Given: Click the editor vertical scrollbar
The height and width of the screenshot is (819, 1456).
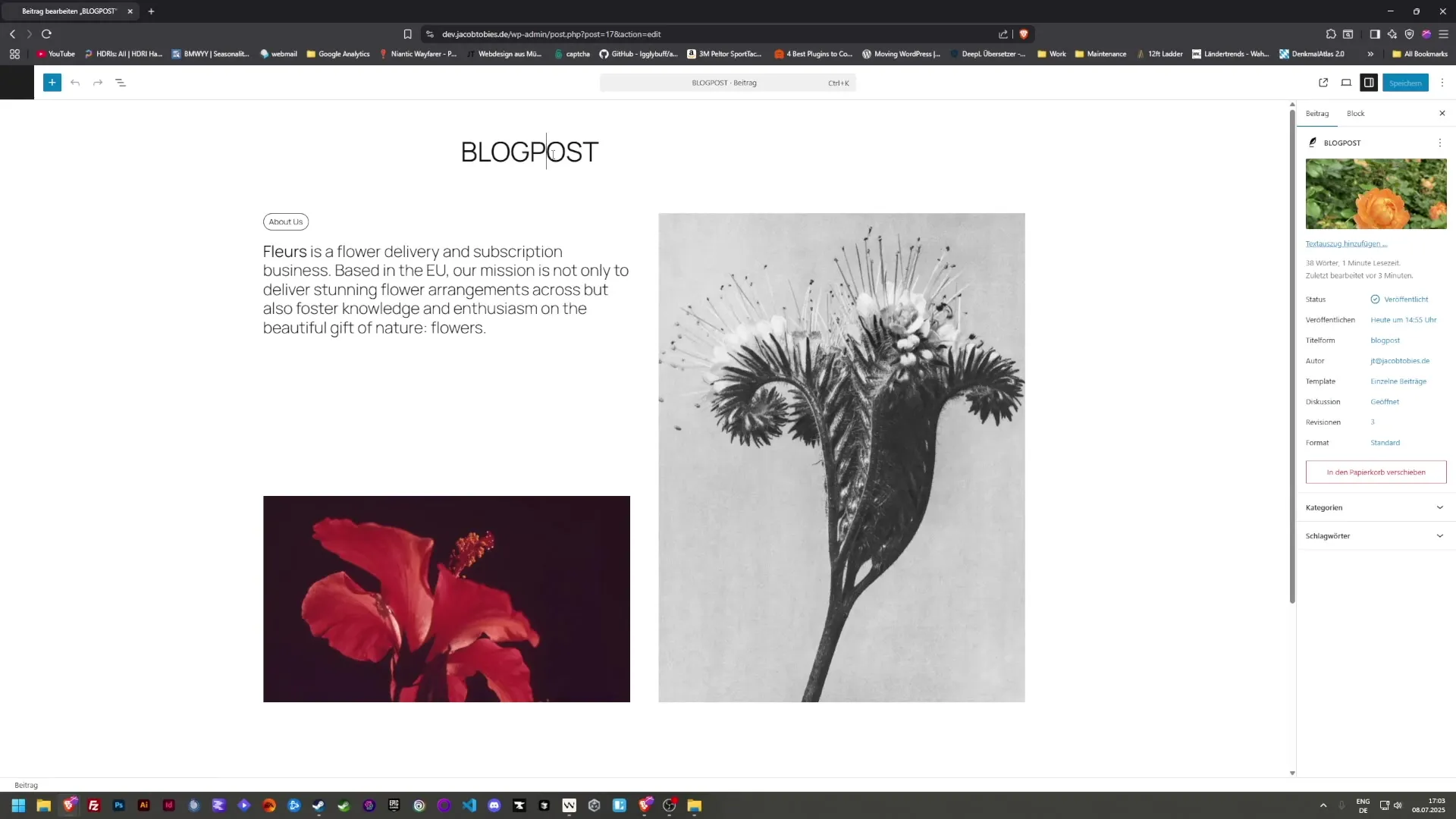Looking at the screenshot, I should [x=1292, y=356].
